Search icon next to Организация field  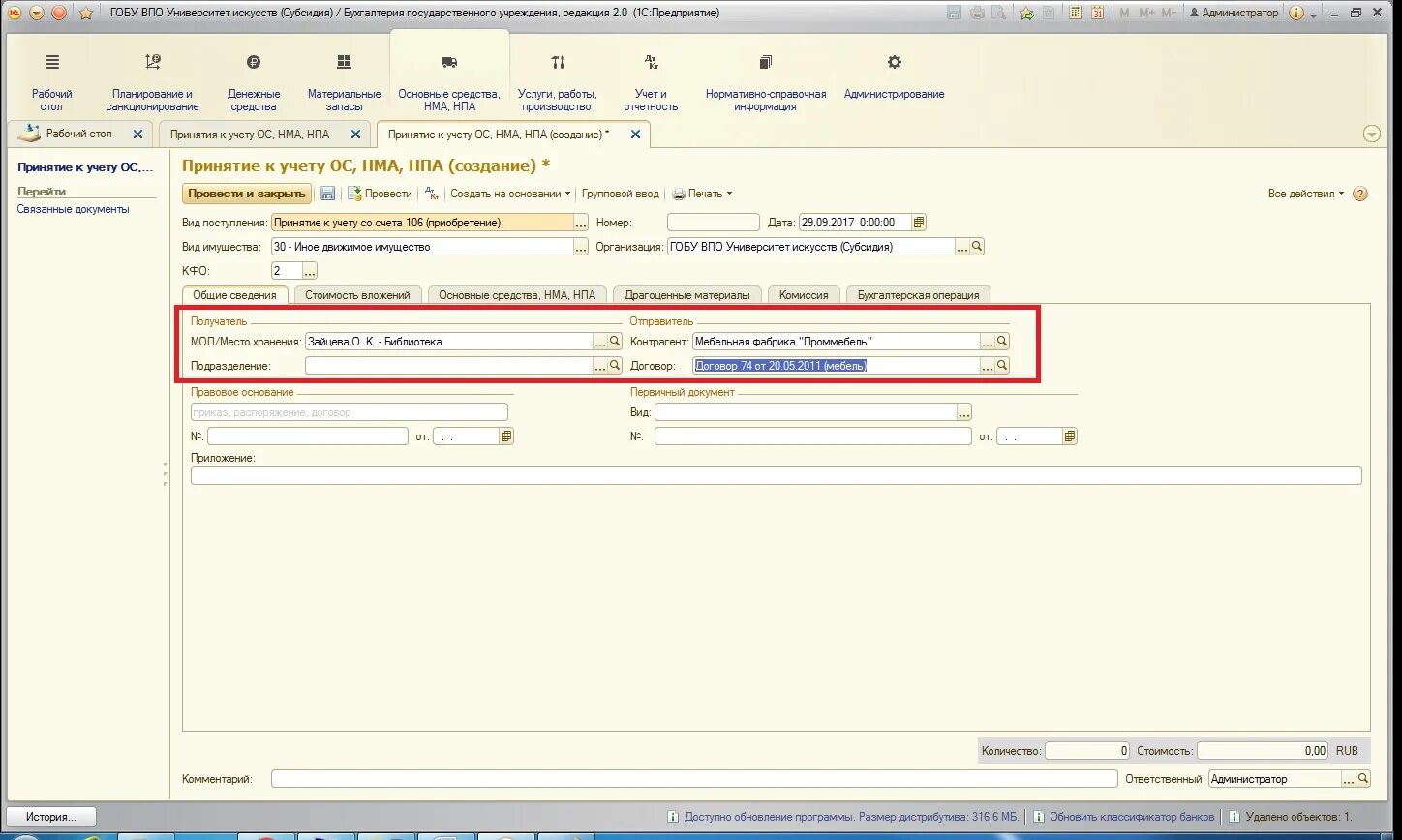(x=977, y=247)
